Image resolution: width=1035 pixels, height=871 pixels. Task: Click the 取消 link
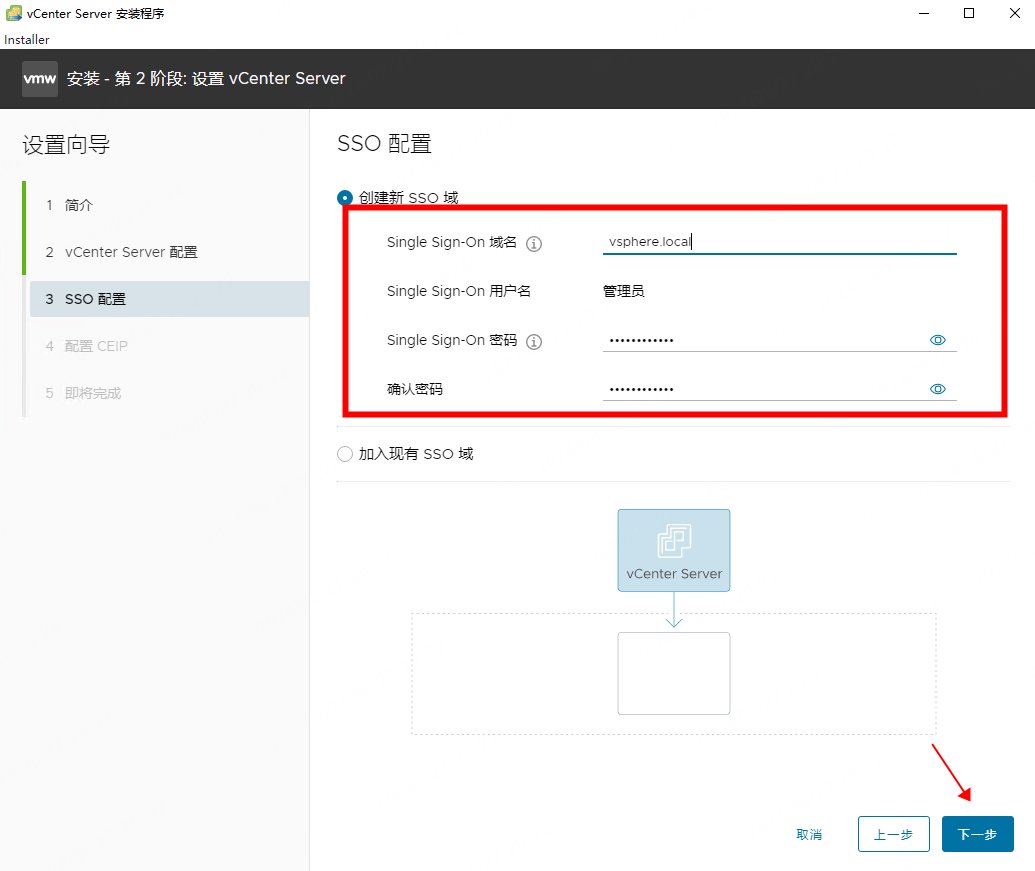(809, 835)
